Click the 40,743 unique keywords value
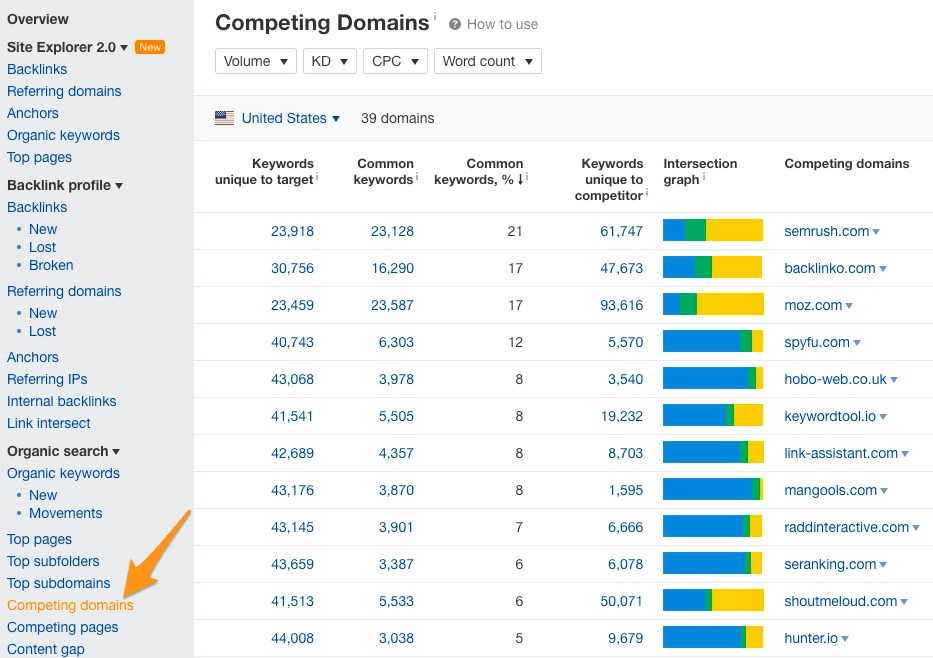 (x=292, y=342)
